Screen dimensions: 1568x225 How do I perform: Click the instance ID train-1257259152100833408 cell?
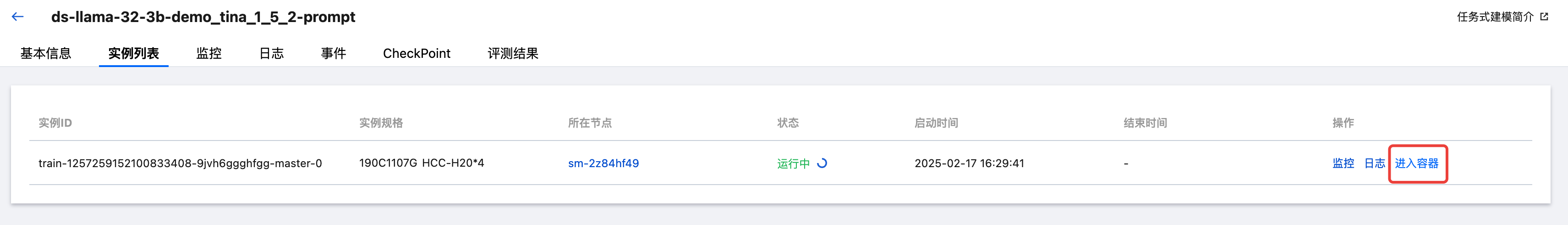coord(180,163)
